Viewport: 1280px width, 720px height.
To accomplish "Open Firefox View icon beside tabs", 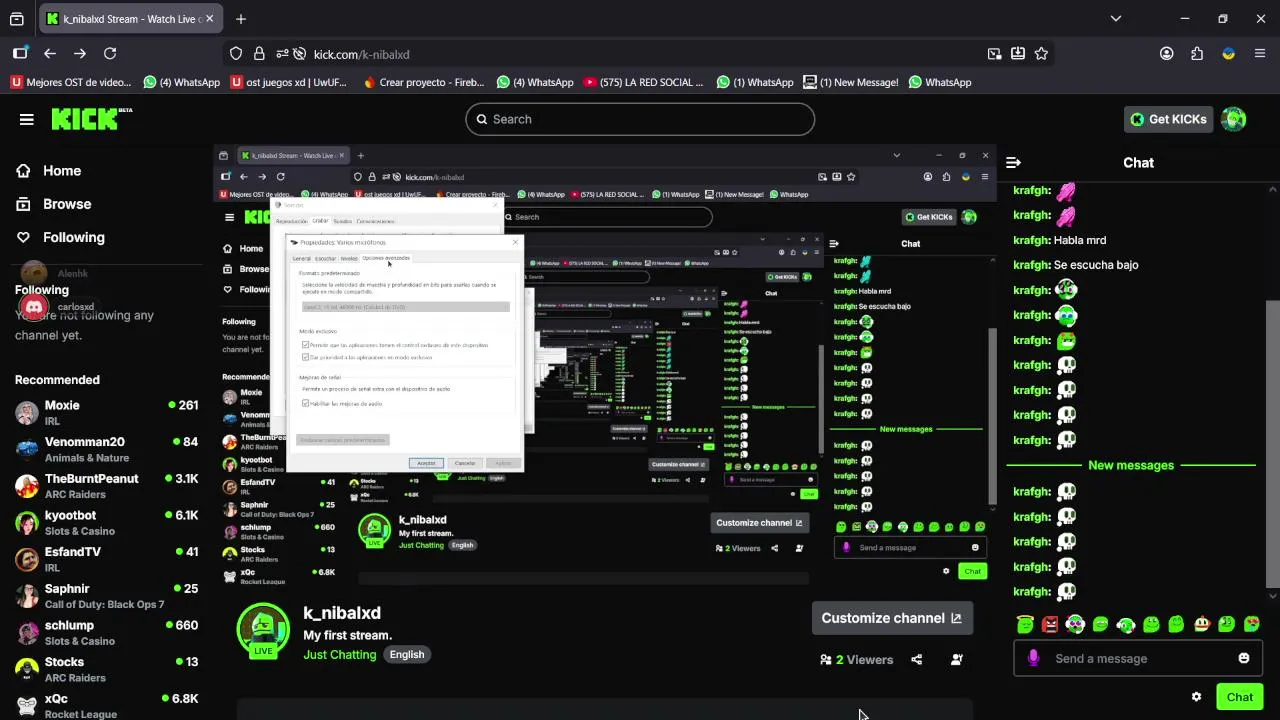I will 17,19.
